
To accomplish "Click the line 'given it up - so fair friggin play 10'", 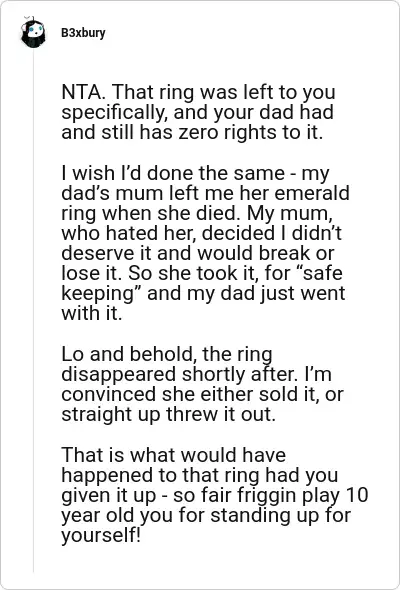I will coord(214,495).
